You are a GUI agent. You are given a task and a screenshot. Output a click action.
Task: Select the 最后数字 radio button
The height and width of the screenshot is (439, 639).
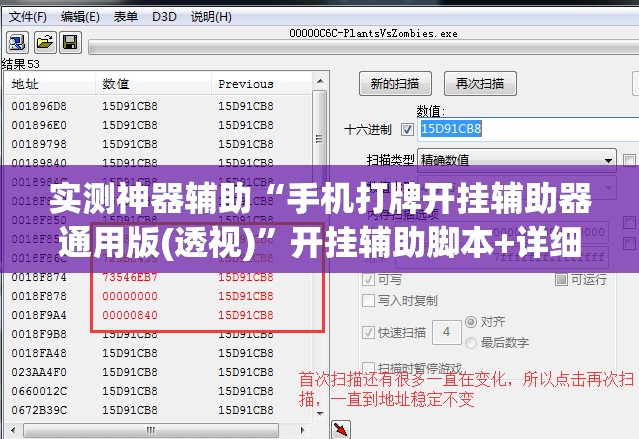pos(471,342)
